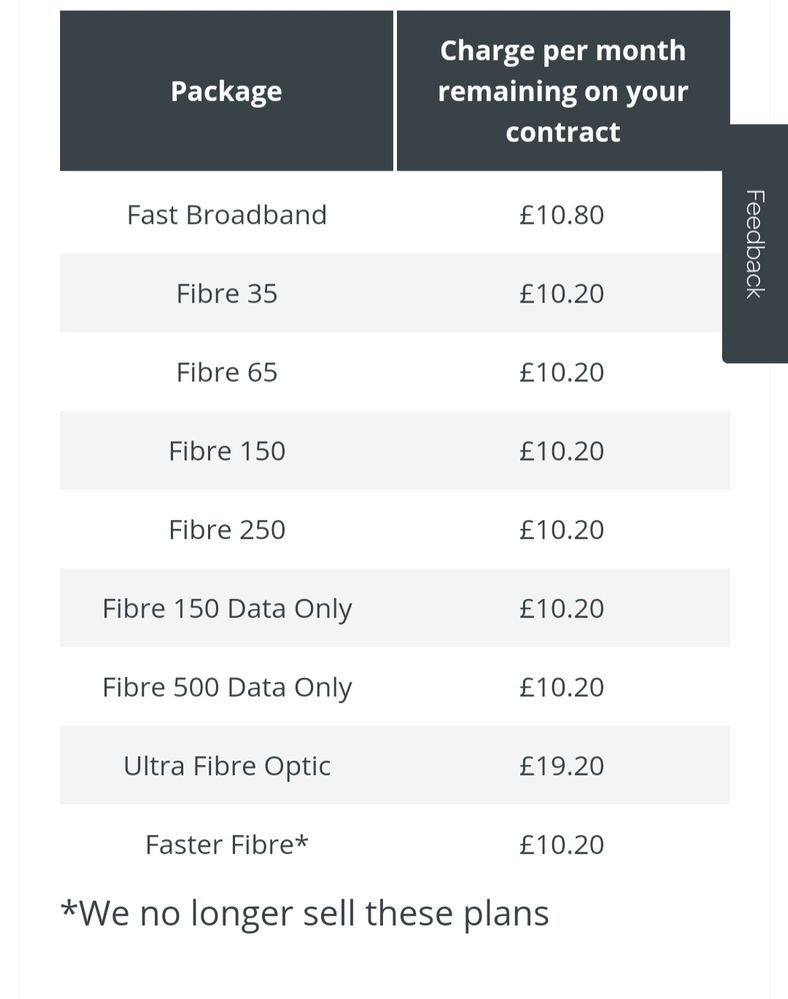Viewport: 788px width, 999px height.
Task: Select the Fibre 250 package name
Action: coord(227,529)
